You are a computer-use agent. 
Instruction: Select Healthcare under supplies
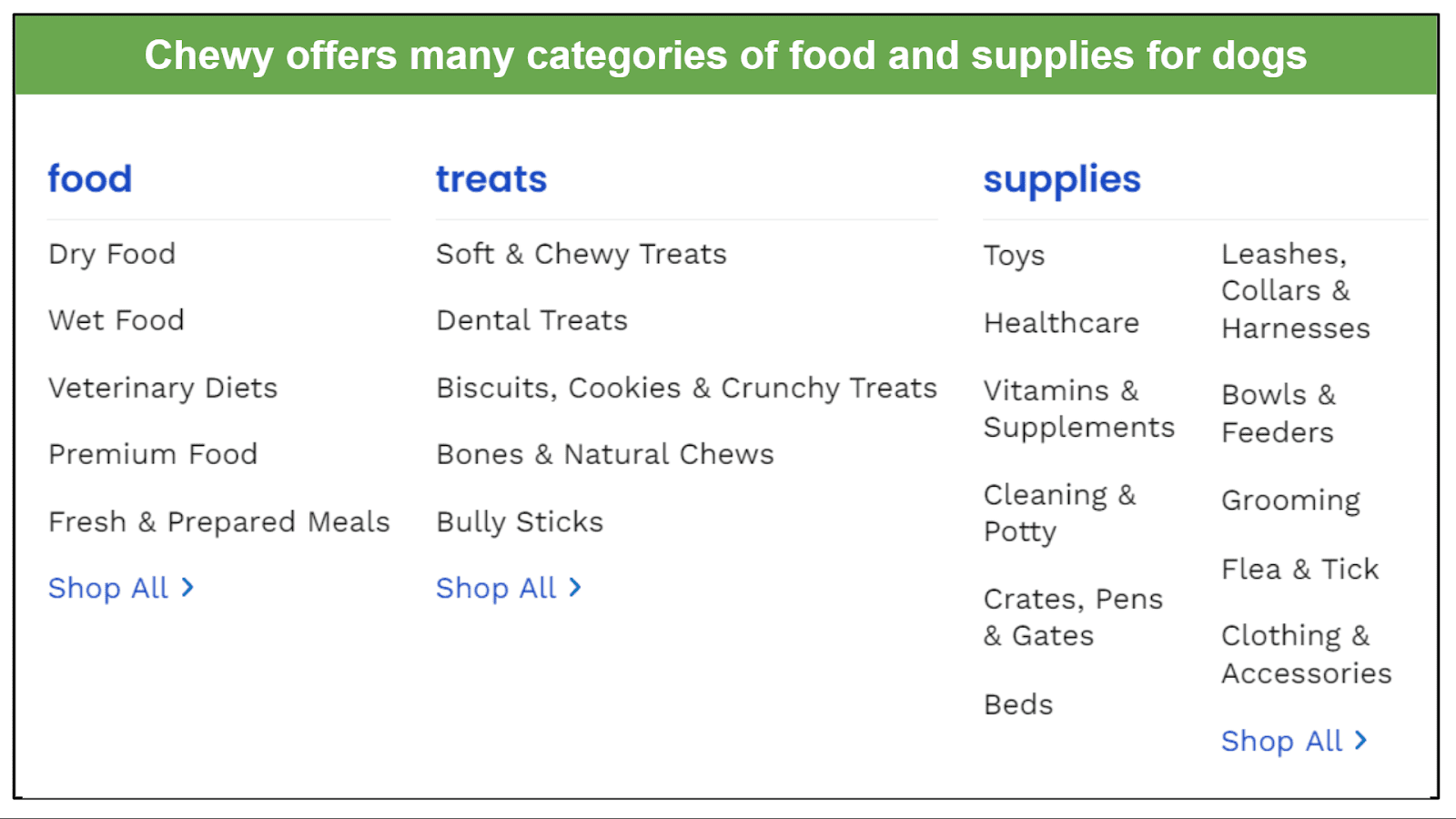coord(1061,323)
